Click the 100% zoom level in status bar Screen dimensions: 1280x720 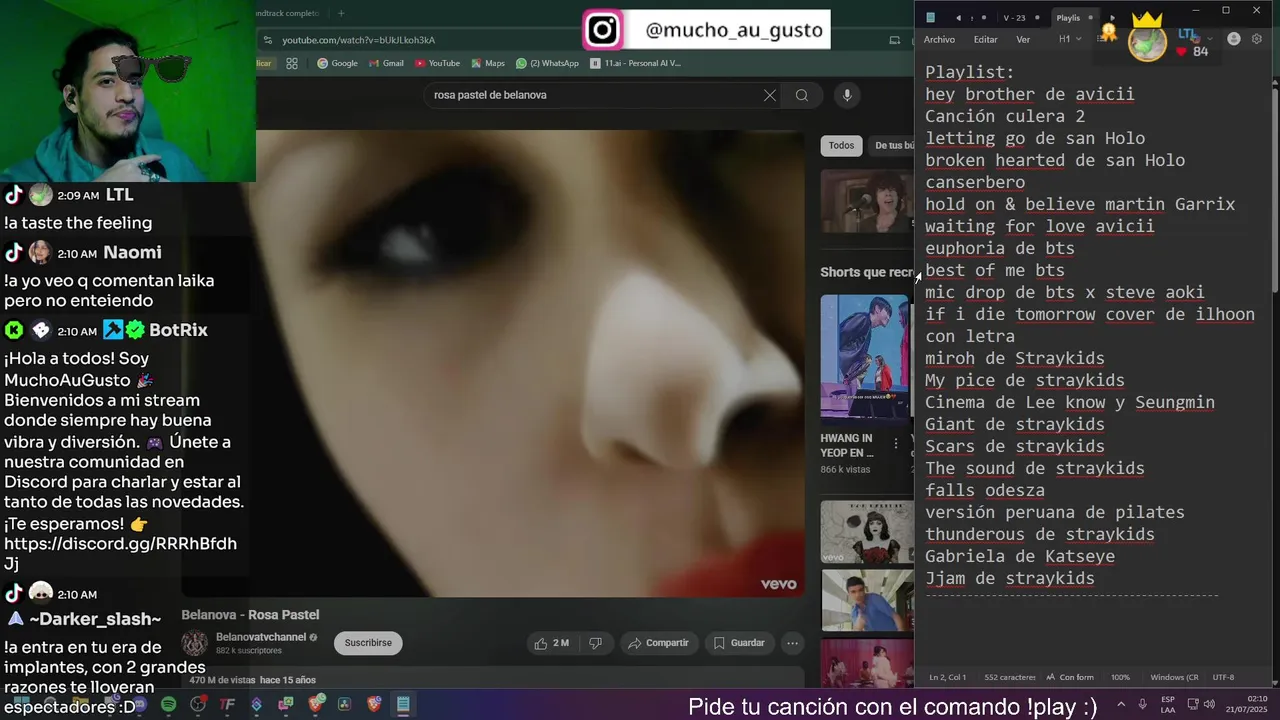[x=1120, y=677]
